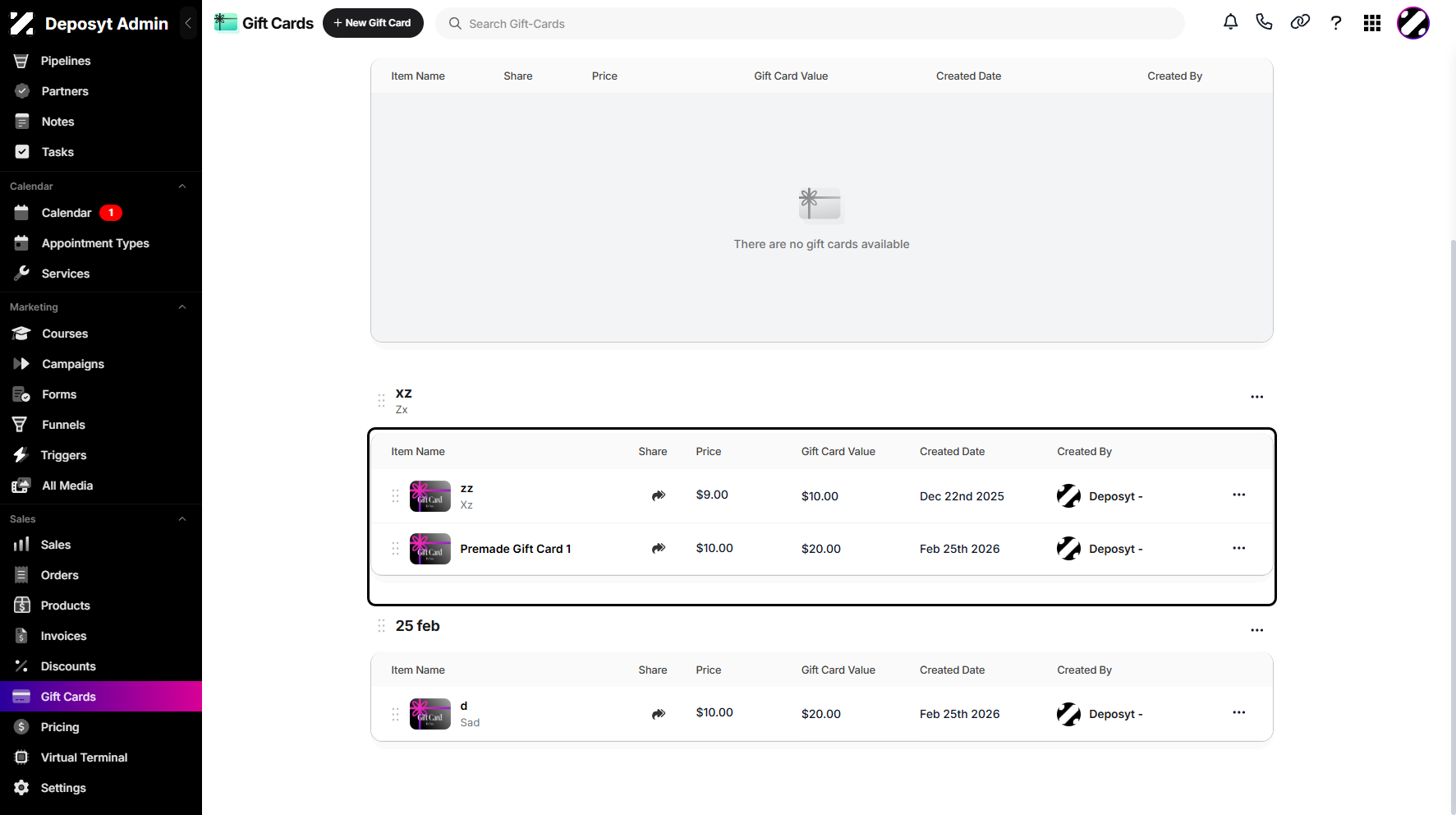Click the $9.00 price of zz

click(712, 495)
